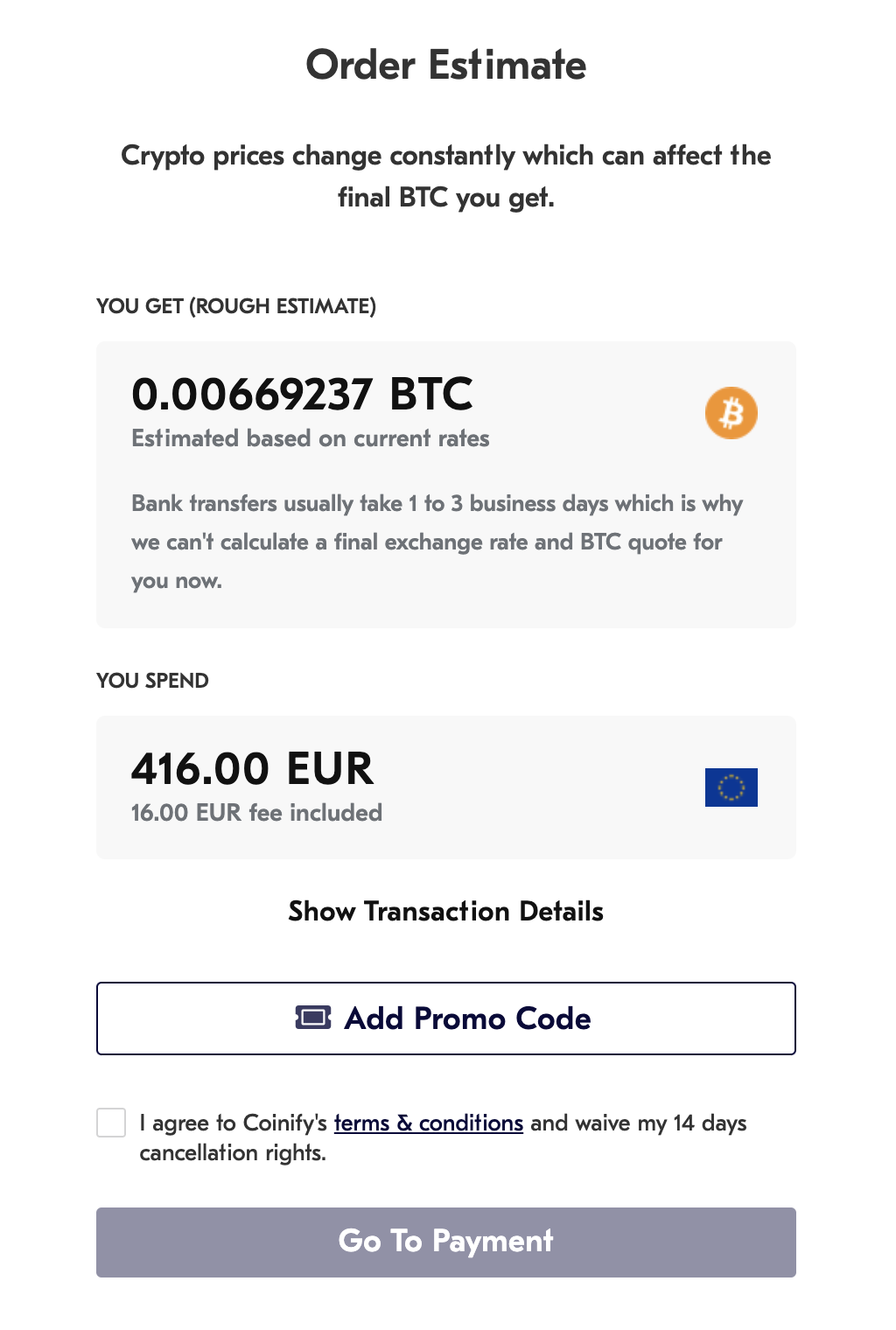Click the orange Bitcoin icon
Image resolution: width=896 pixels, height=1330 pixels.
click(731, 413)
